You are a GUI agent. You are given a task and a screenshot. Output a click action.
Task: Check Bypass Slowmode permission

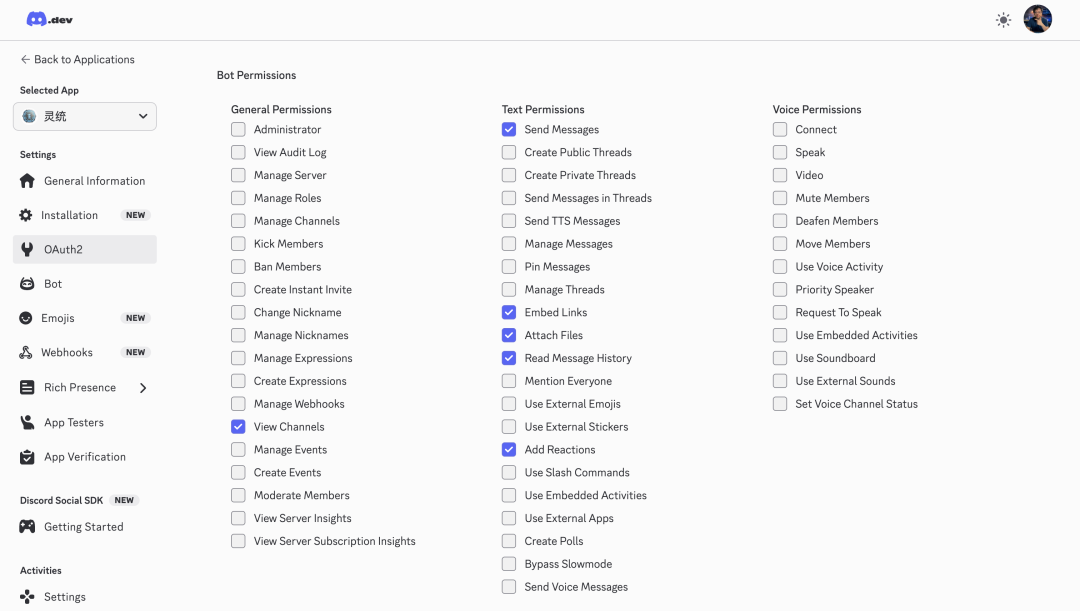point(509,564)
